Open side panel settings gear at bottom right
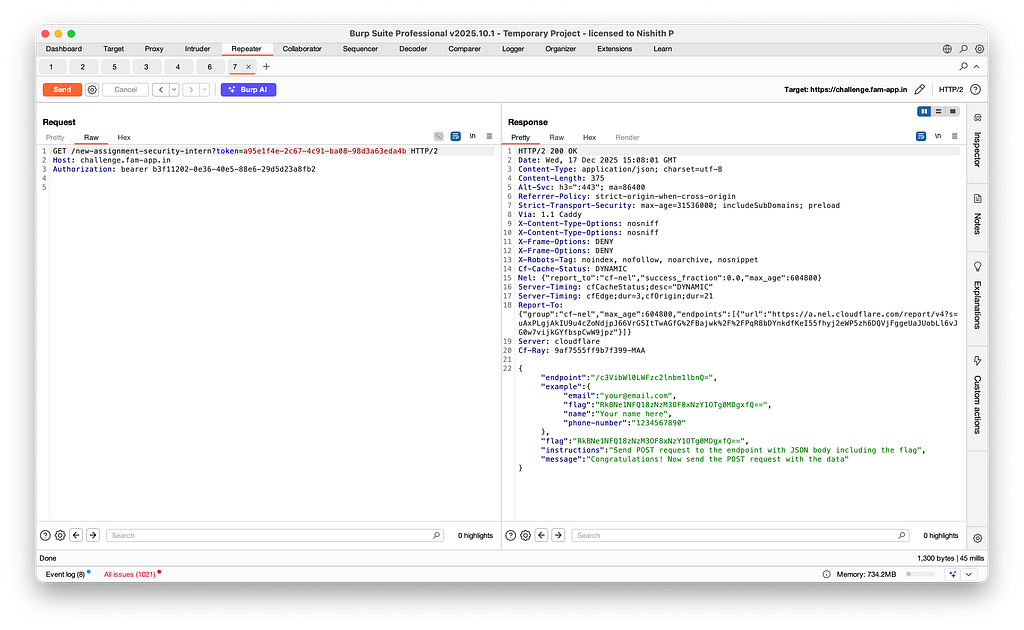 978,539
